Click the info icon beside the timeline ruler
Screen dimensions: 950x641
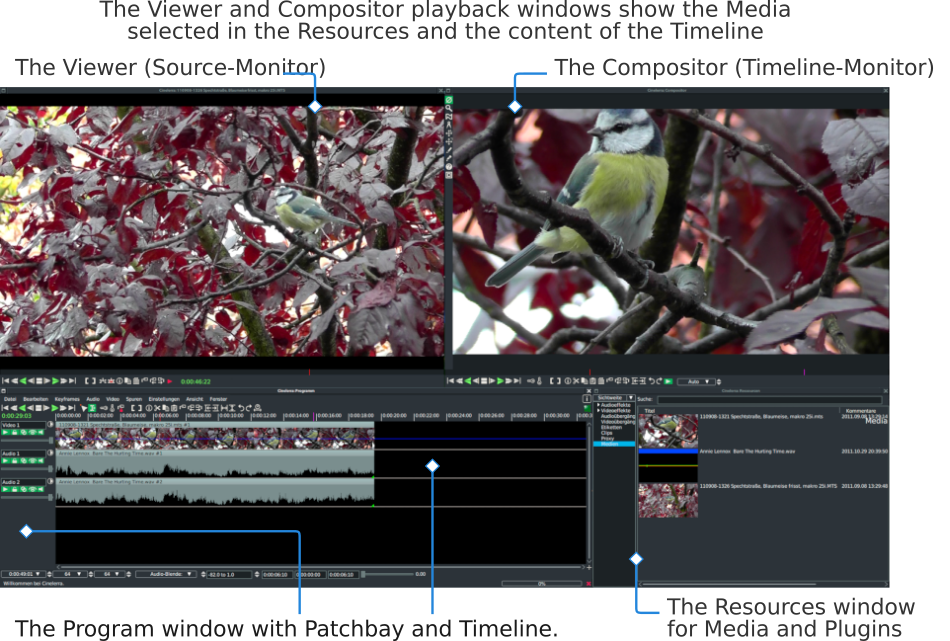586,399
